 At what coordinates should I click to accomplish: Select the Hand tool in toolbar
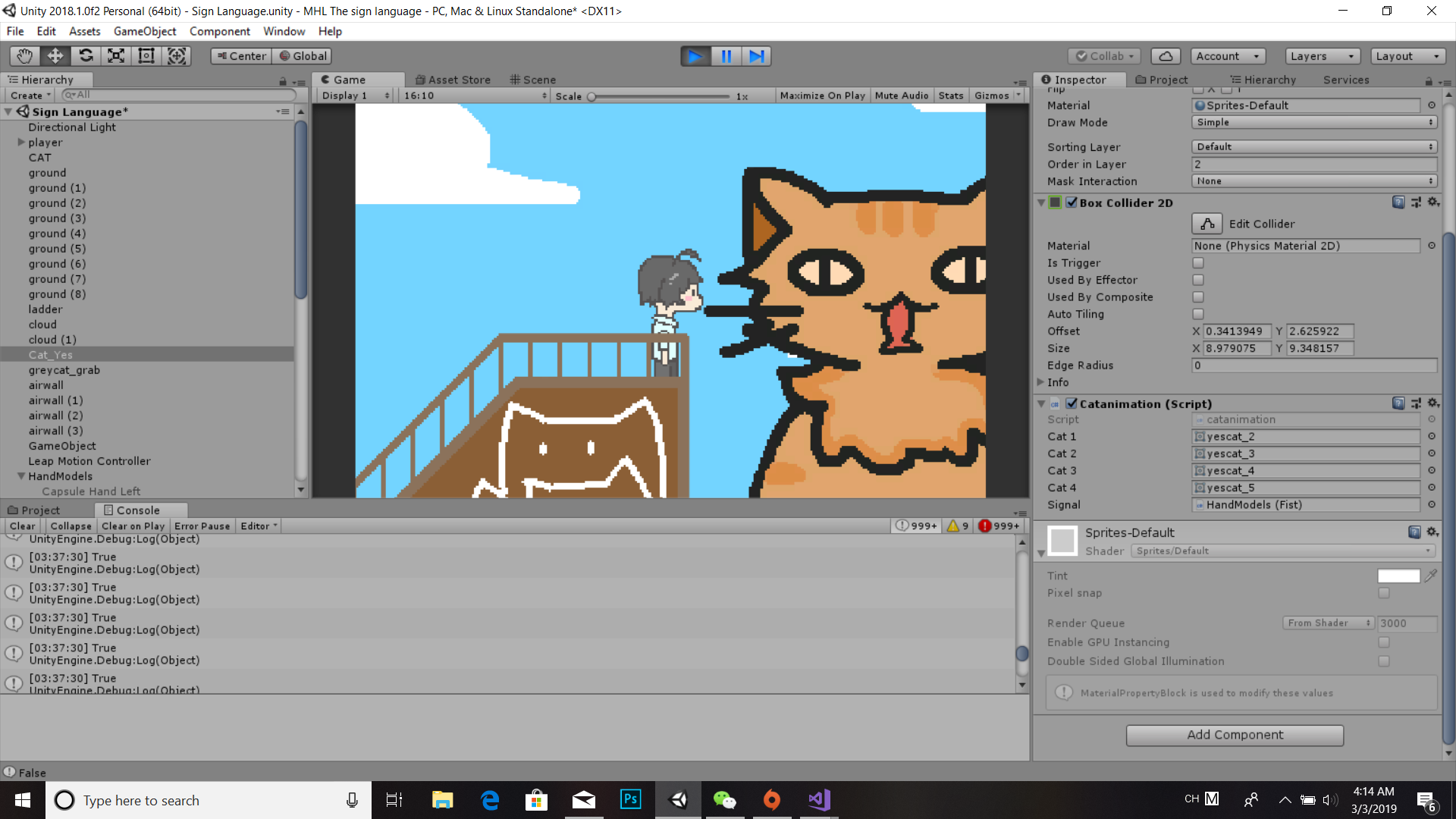click(x=24, y=55)
